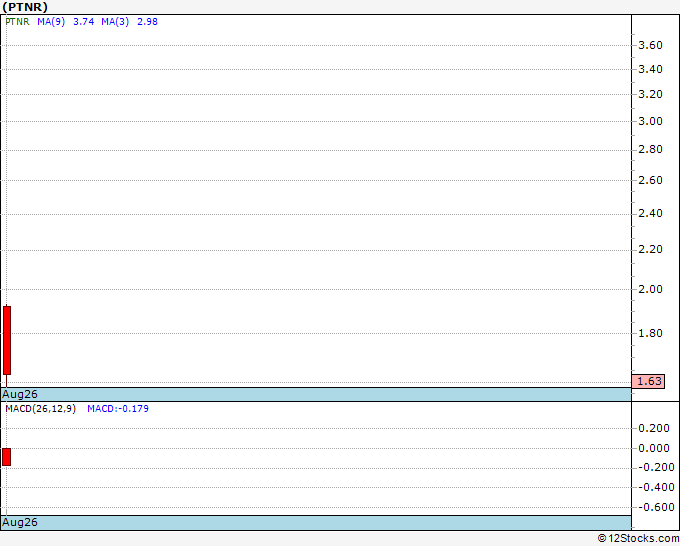Click the red PTNR price candlestick

pyautogui.click(x=7, y=340)
